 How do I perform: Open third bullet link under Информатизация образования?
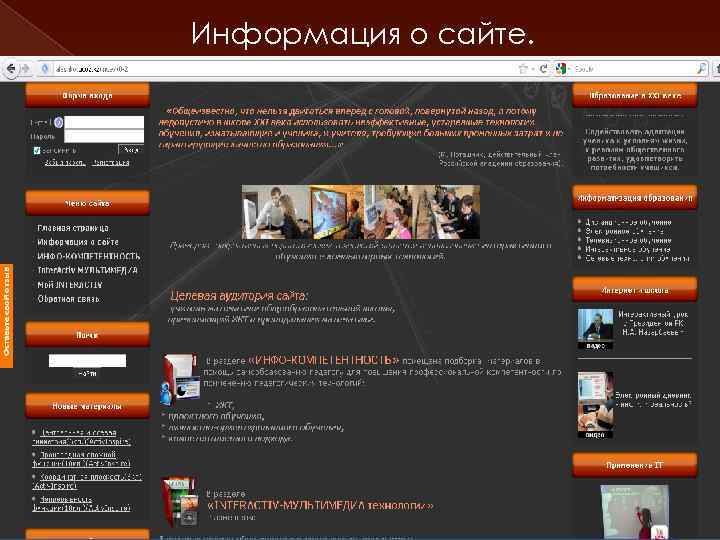pyautogui.click(x=628, y=240)
